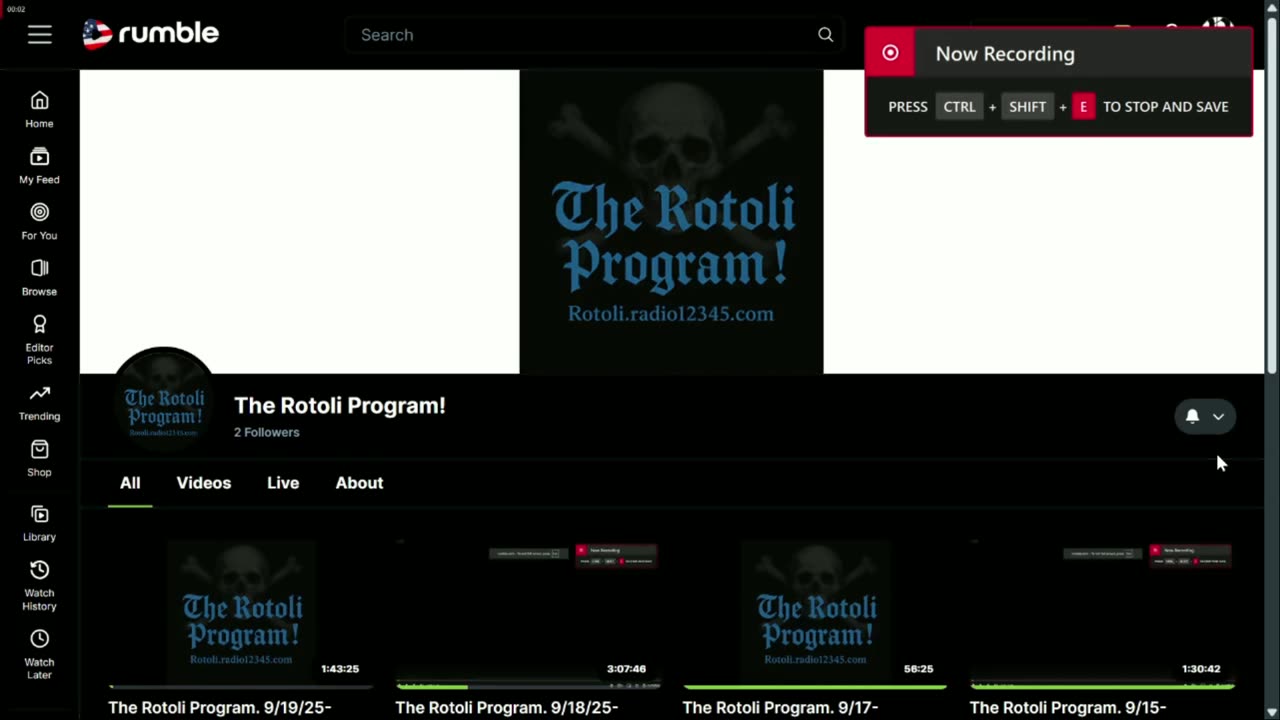Open Watch Later in sidebar

click(x=39, y=655)
